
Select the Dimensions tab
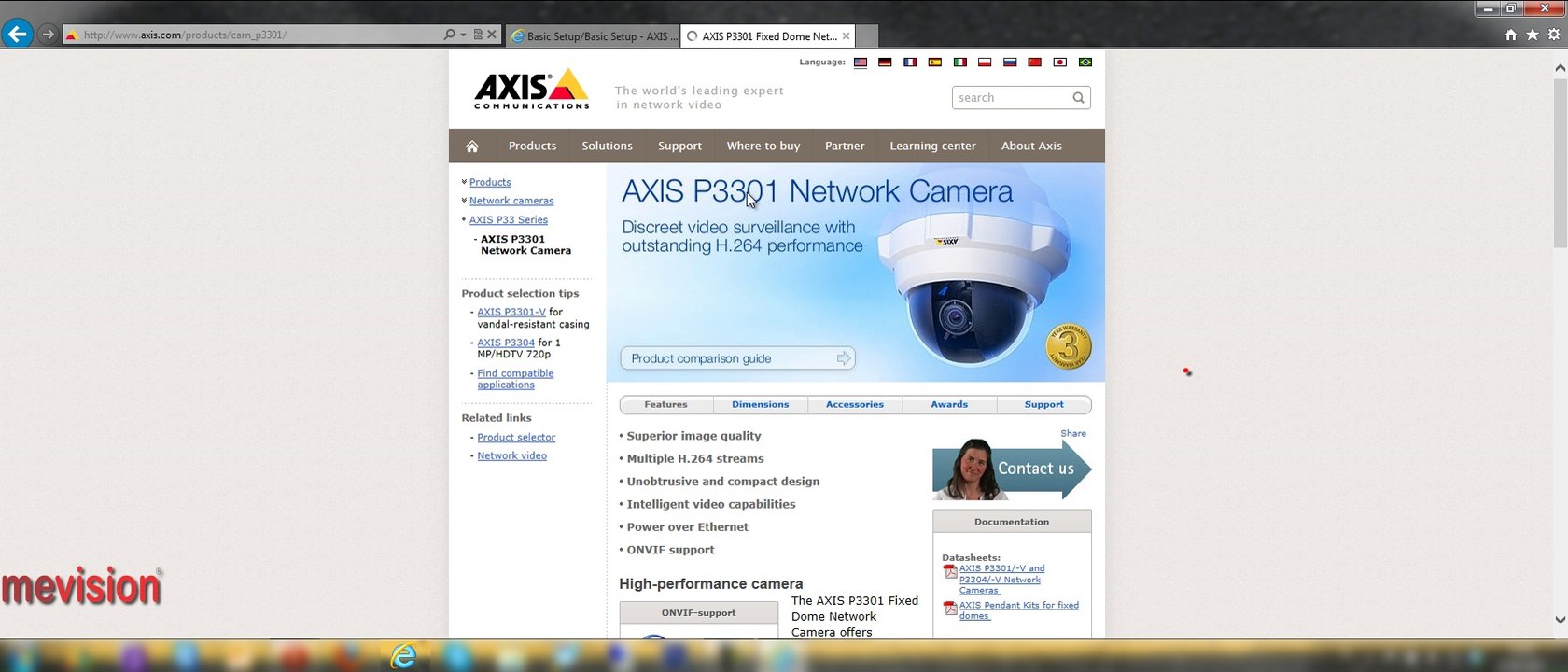tap(761, 405)
